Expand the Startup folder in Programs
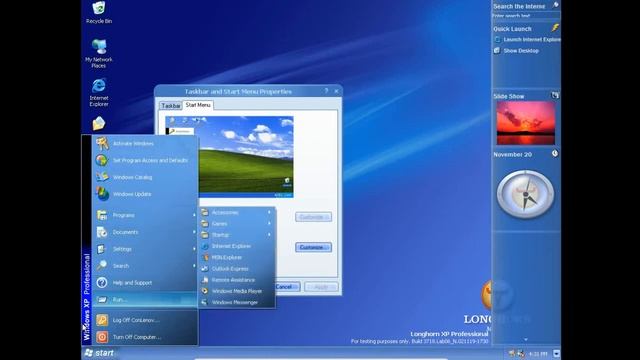 [236, 235]
